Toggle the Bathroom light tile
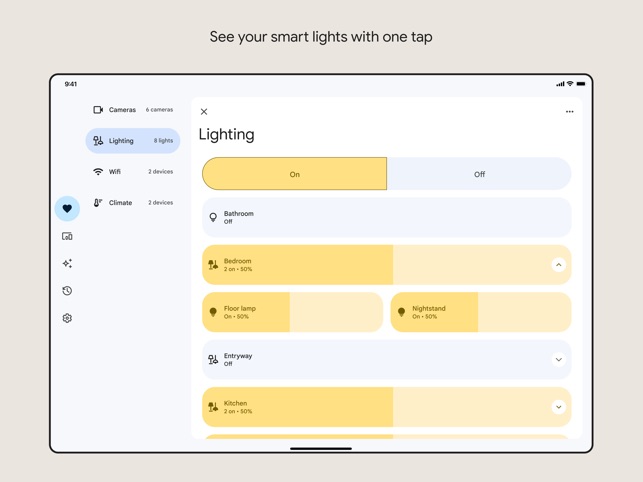 (x=387, y=217)
